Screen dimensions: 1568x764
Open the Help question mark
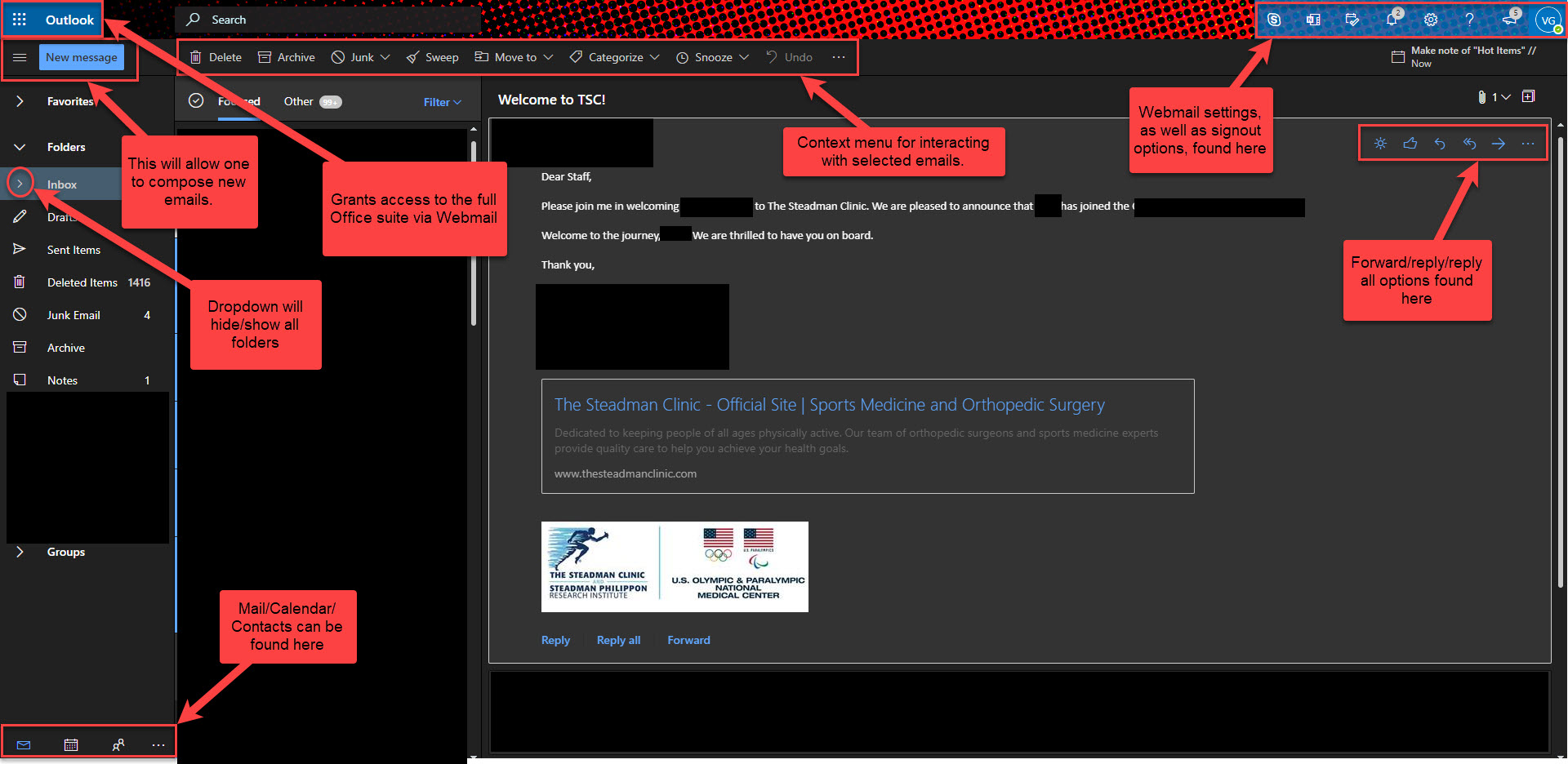[x=1469, y=20]
